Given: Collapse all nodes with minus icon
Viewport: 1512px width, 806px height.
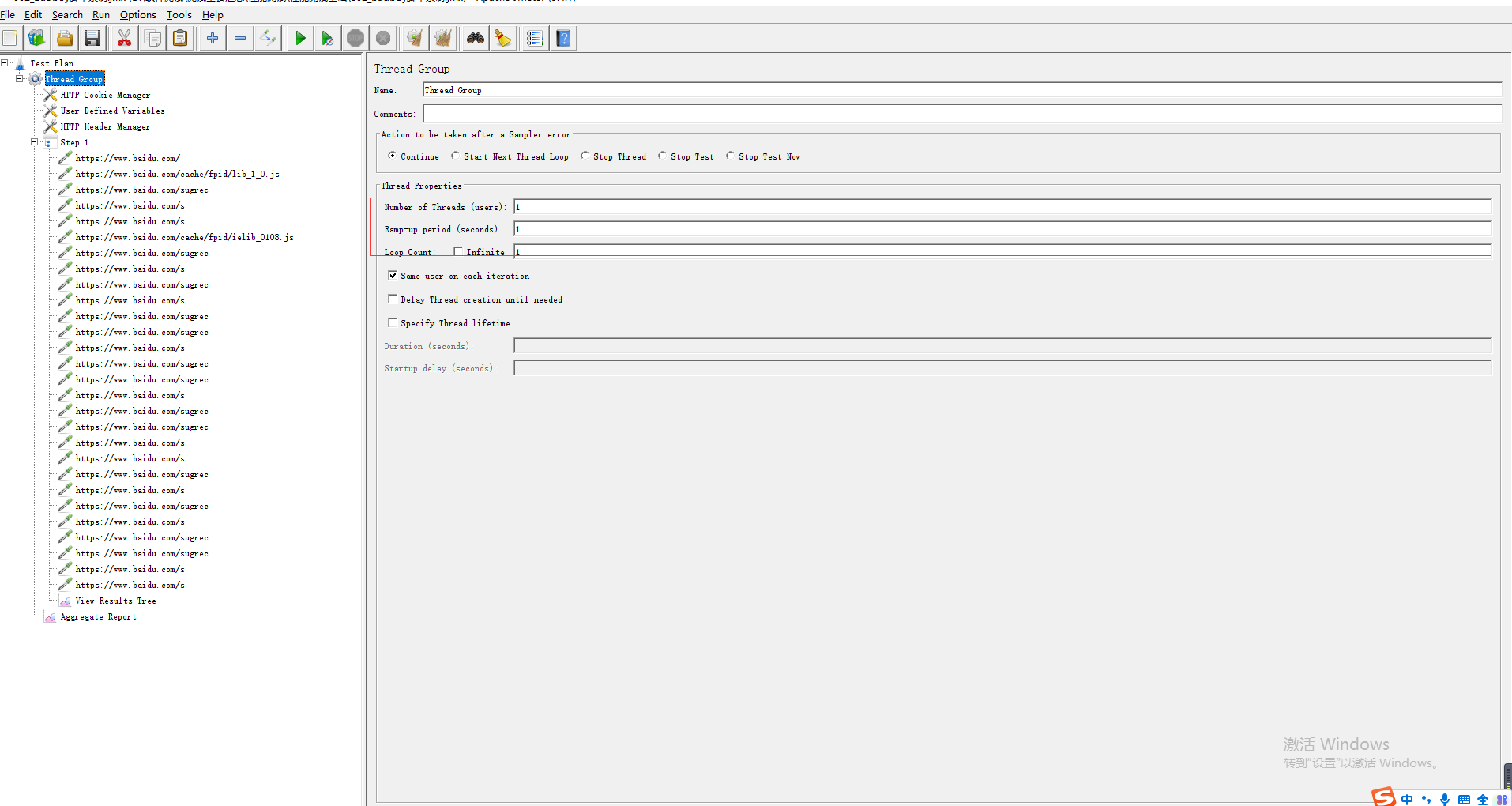Looking at the screenshot, I should [240, 38].
